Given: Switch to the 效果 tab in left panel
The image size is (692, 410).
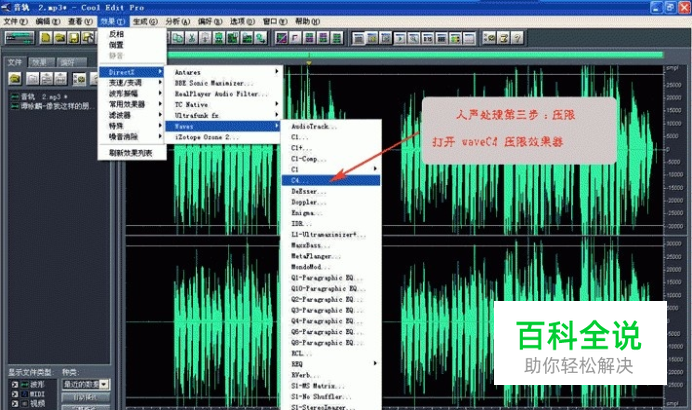Looking at the screenshot, I should [41, 62].
